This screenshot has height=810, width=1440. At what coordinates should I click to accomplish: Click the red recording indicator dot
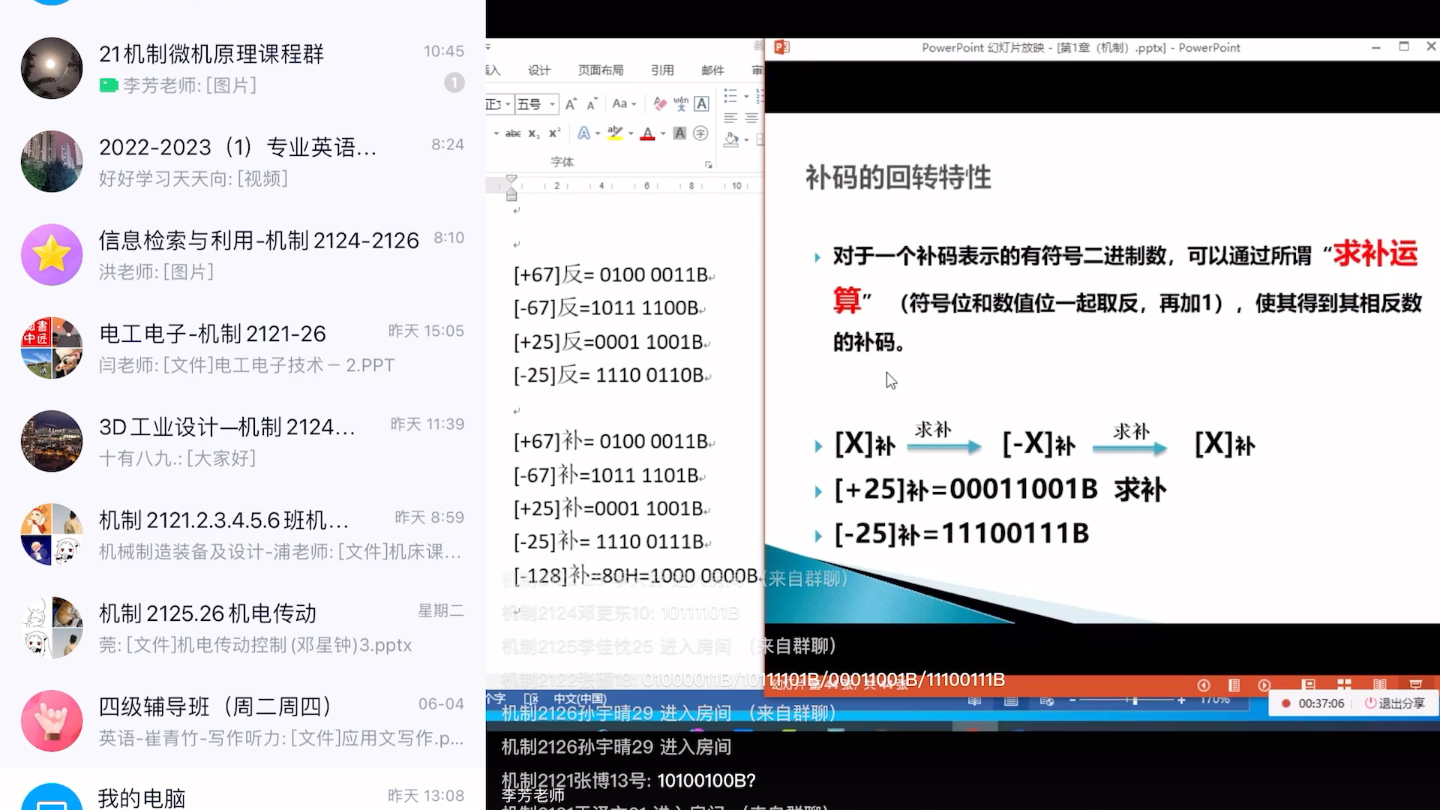pos(1286,703)
